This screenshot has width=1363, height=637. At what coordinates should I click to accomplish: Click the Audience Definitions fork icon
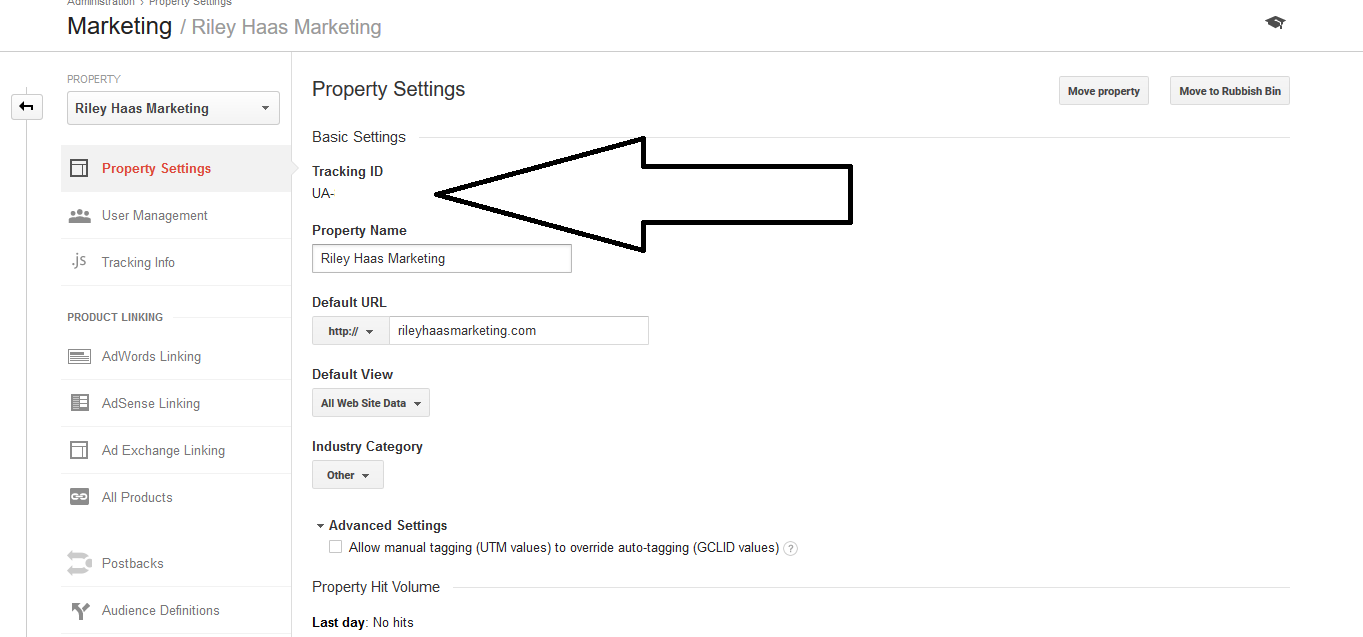[79, 611]
